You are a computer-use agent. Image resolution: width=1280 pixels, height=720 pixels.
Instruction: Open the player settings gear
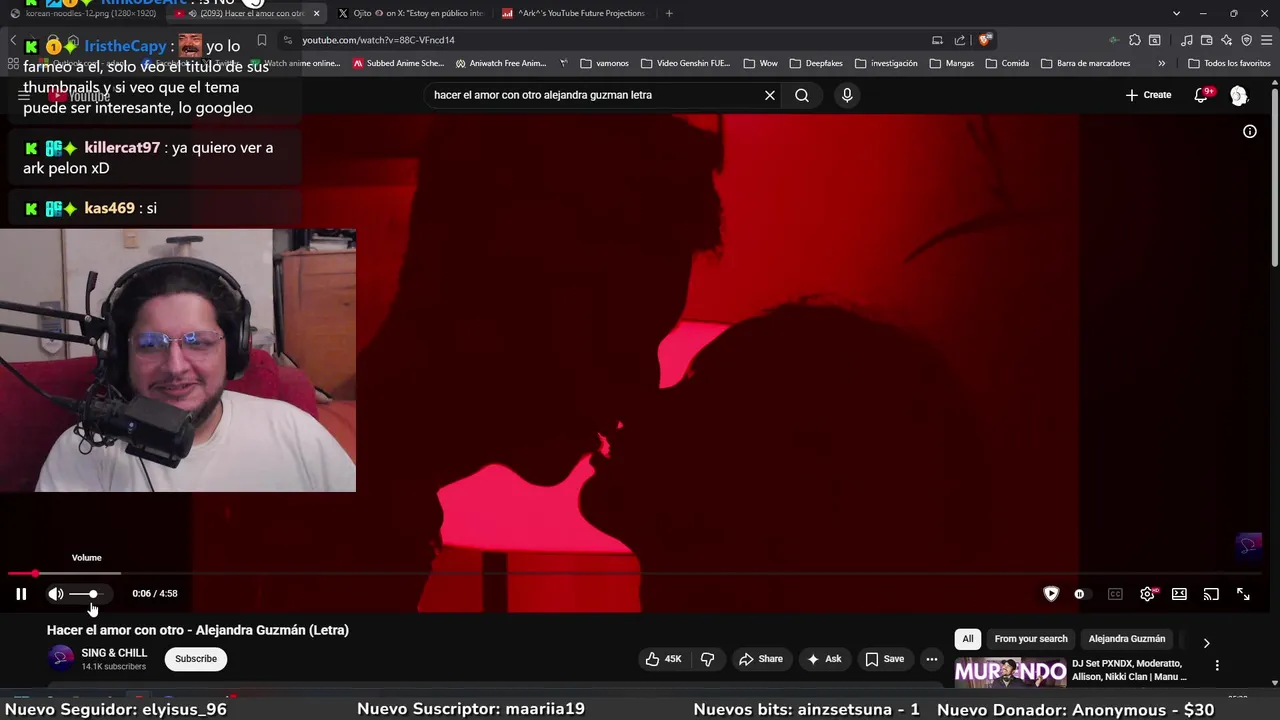click(x=1148, y=594)
